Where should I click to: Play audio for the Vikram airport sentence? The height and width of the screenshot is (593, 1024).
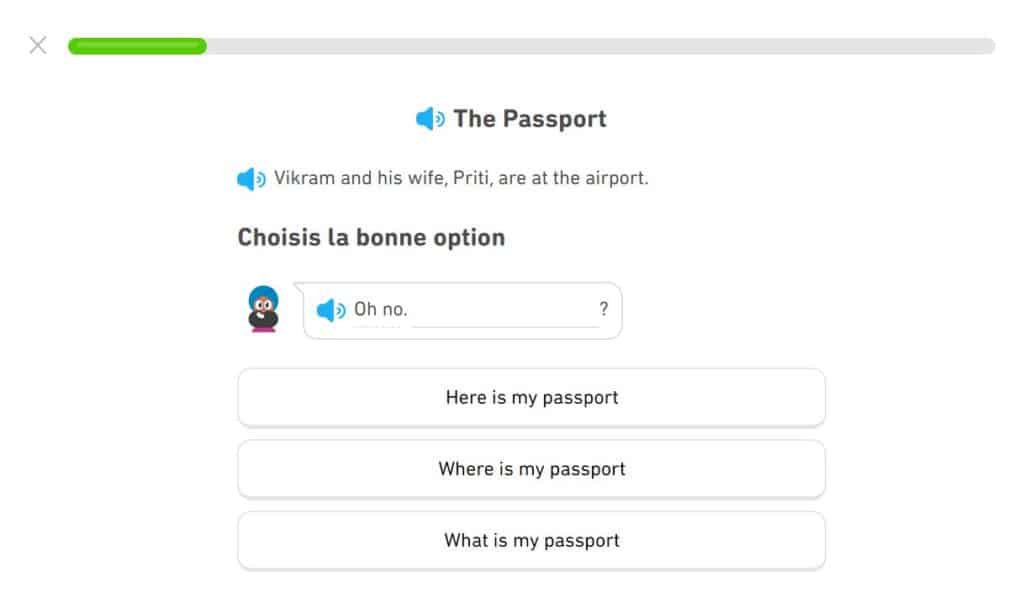[251, 179]
